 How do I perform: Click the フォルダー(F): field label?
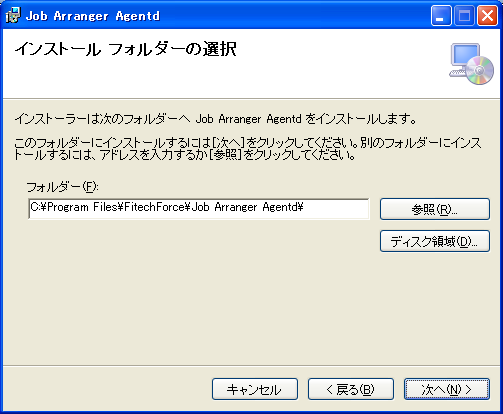62,187
